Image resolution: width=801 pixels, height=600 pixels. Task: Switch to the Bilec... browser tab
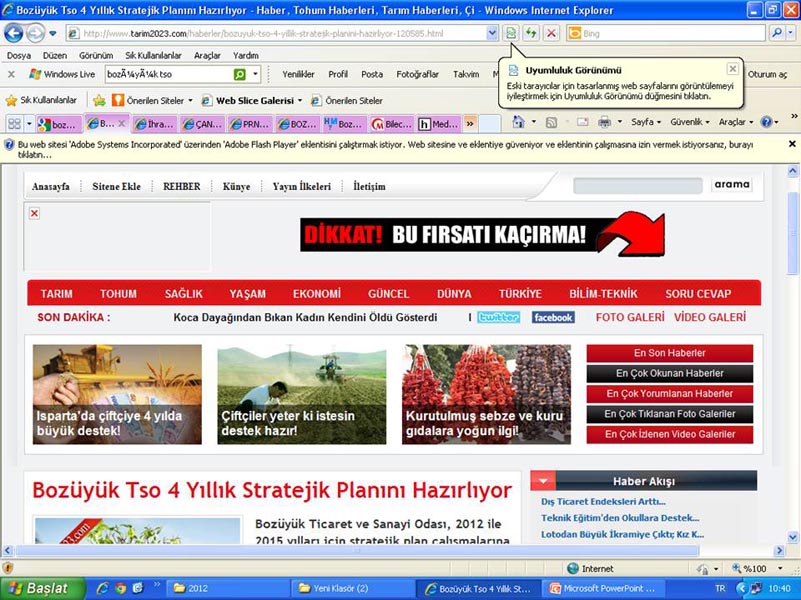pyautogui.click(x=392, y=124)
